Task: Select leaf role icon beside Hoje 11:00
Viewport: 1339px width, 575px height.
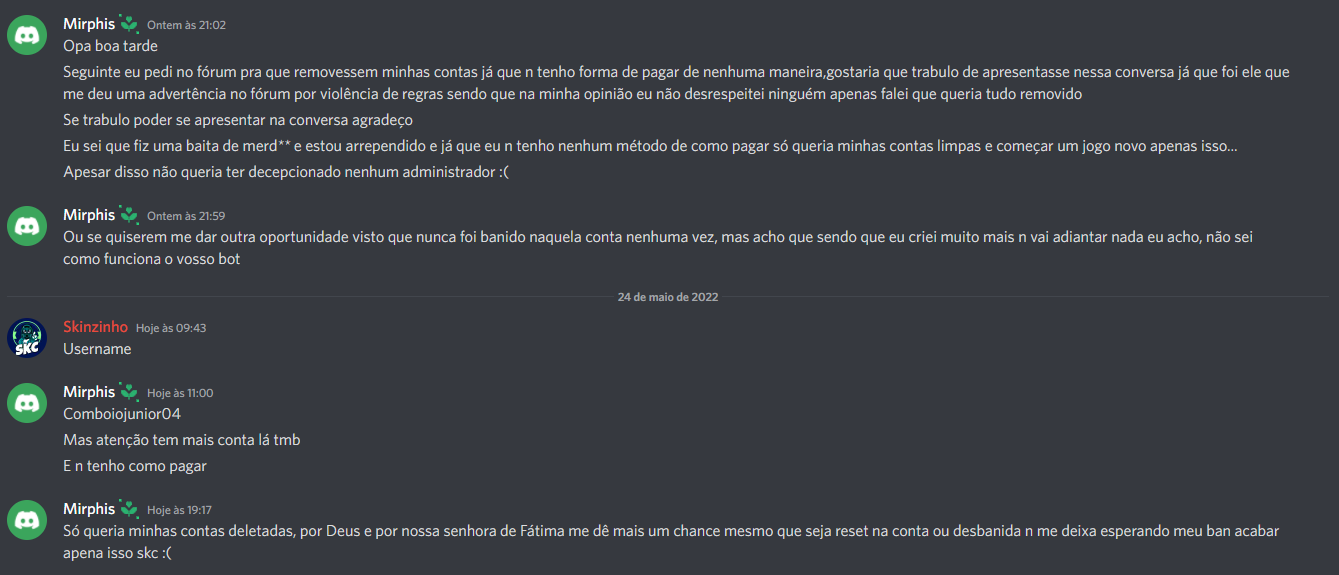Action: pyautogui.click(x=129, y=392)
